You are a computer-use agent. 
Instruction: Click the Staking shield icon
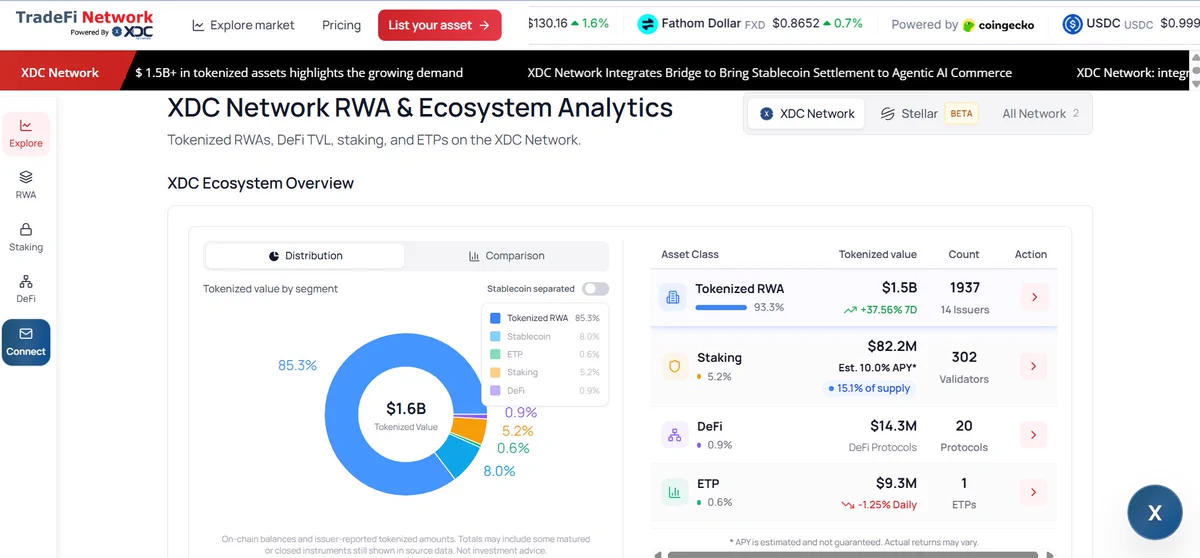pos(673,367)
